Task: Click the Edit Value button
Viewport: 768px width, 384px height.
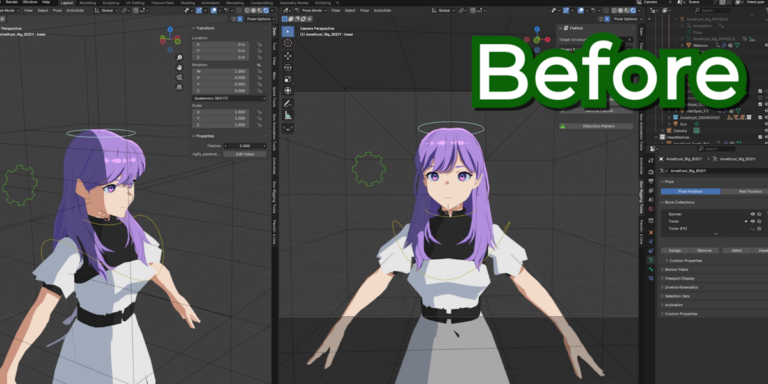Action: point(245,154)
